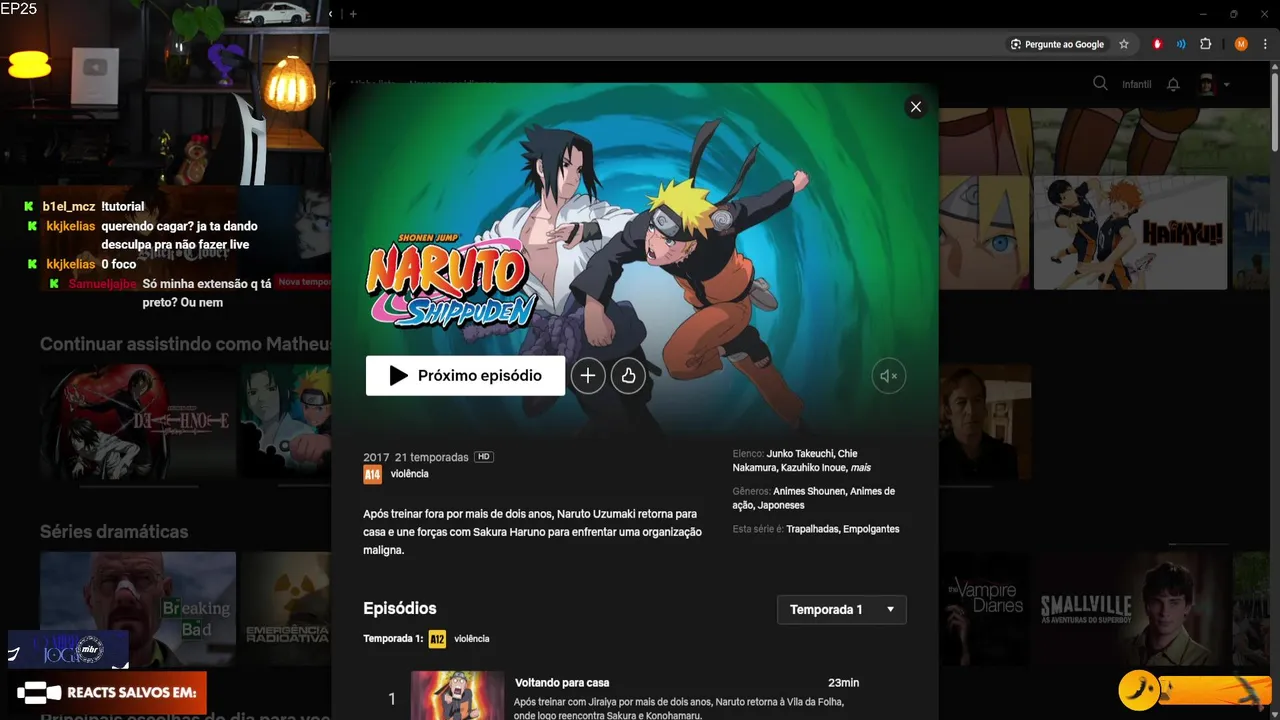Open the orange M Chrome profile
Viewport: 1280px width, 720px height.
(1241, 44)
